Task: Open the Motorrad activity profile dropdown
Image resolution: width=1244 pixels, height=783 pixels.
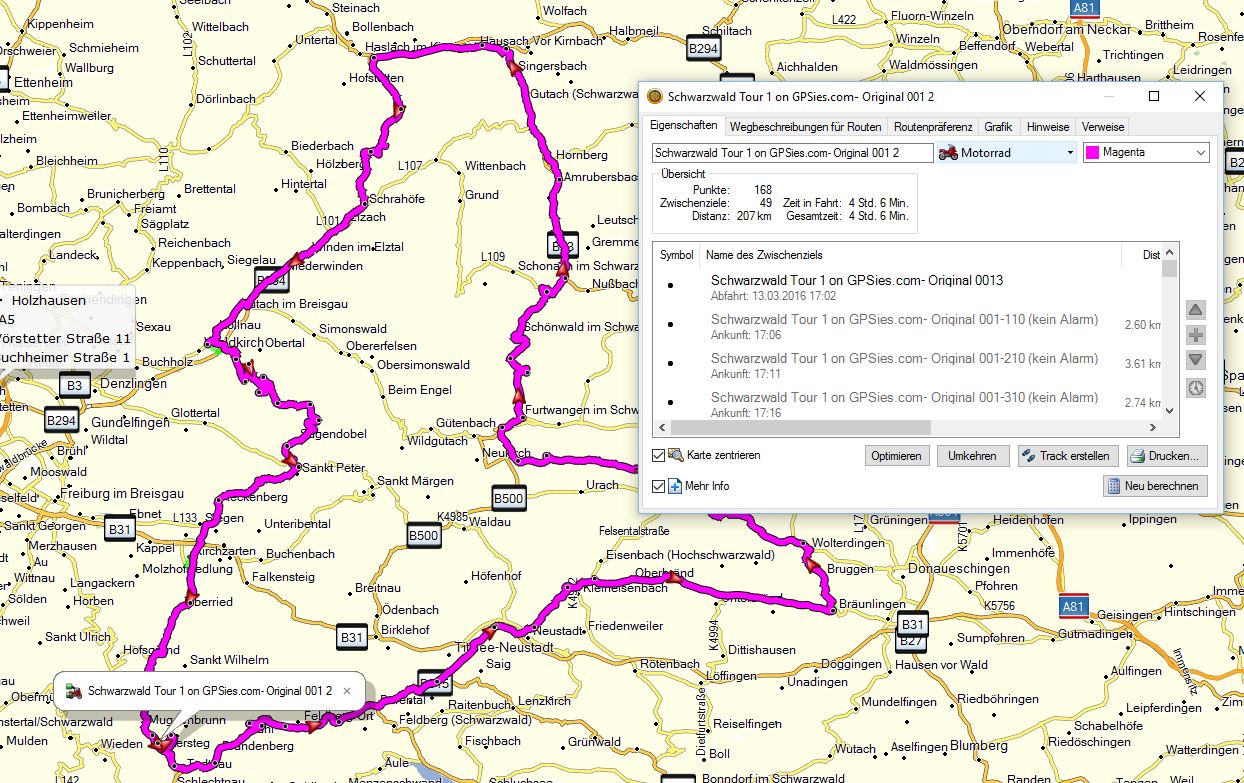Action: 1006,153
